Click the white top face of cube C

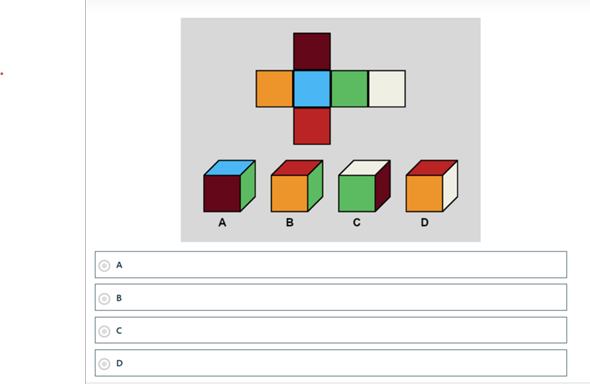(365, 168)
